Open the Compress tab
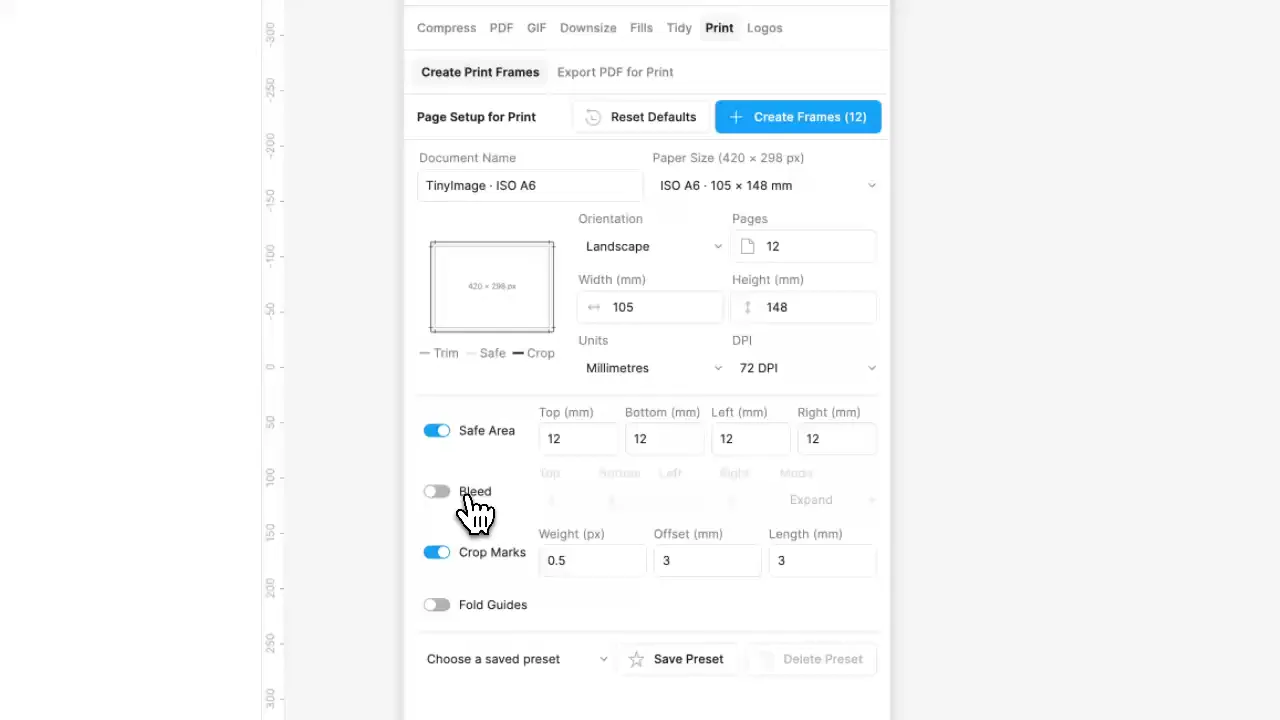 click(x=446, y=28)
